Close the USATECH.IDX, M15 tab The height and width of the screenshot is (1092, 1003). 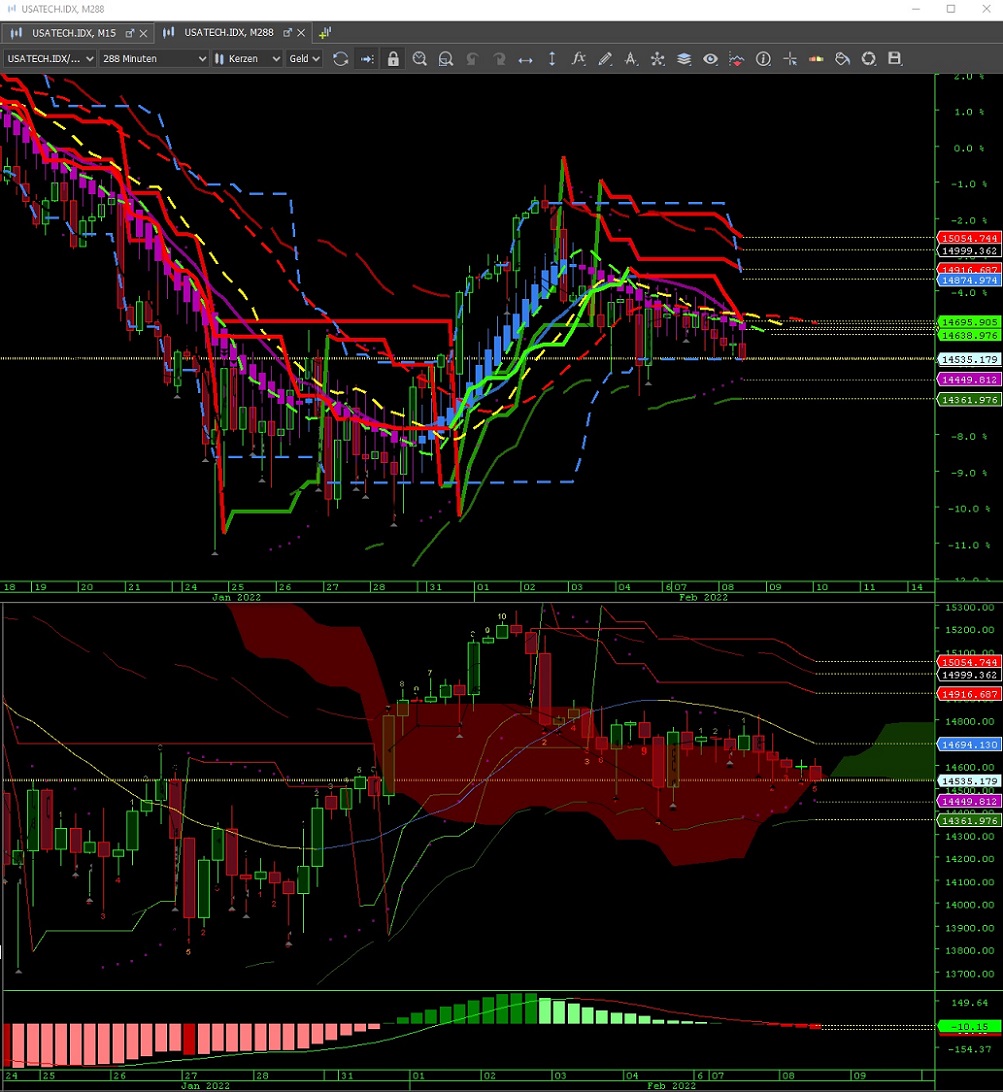point(143,33)
